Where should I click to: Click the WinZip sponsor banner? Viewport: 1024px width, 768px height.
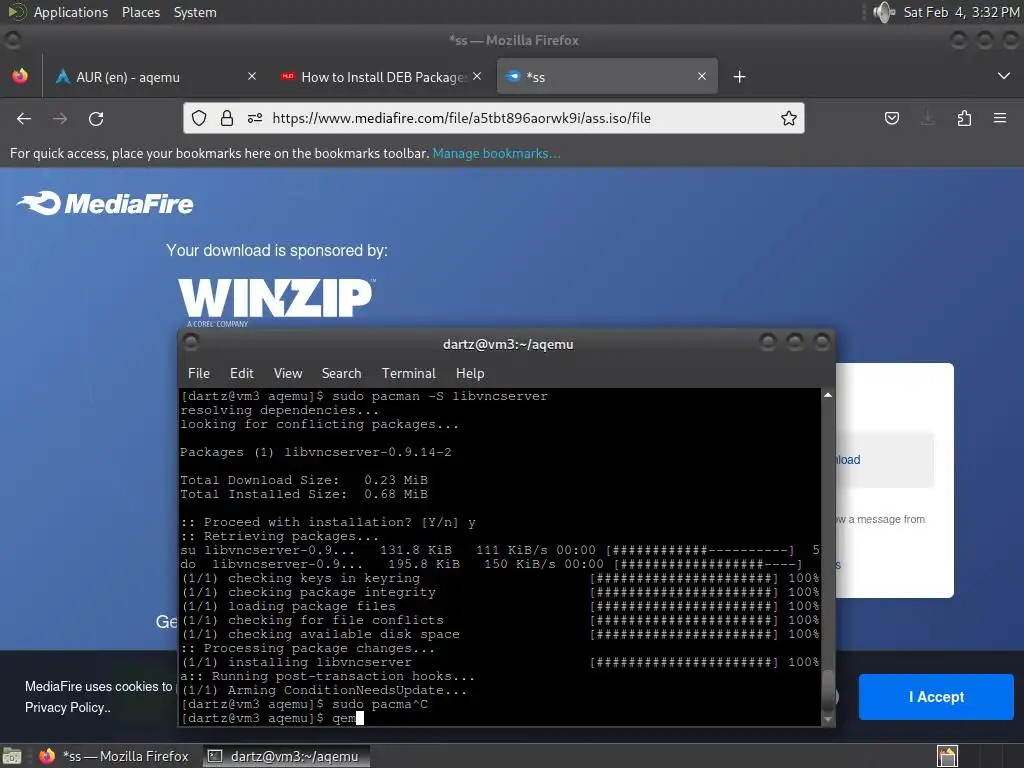(x=276, y=301)
